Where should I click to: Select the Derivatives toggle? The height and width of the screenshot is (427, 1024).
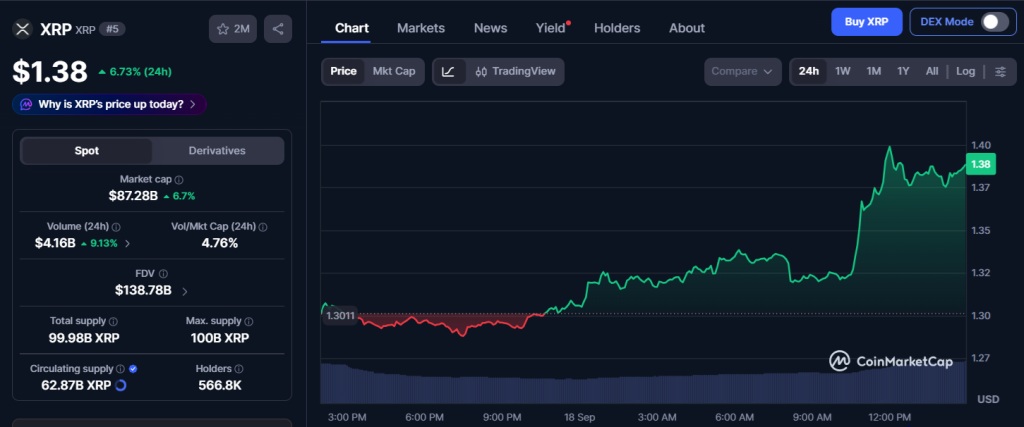pyautogui.click(x=217, y=151)
